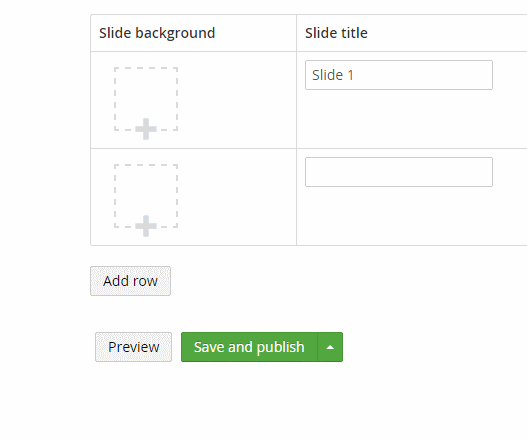Click the plus icon in first slide row
The width and height of the screenshot is (527, 441).
pyautogui.click(x=146, y=129)
